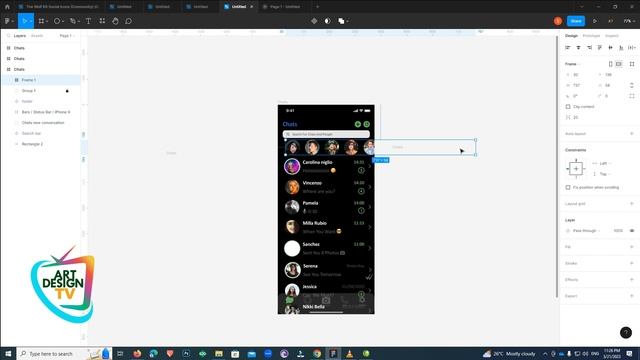Image resolution: width=640 pixels, height=360 pixels.
Task: Click the Align bottom icon
Action: pos(621,48)
